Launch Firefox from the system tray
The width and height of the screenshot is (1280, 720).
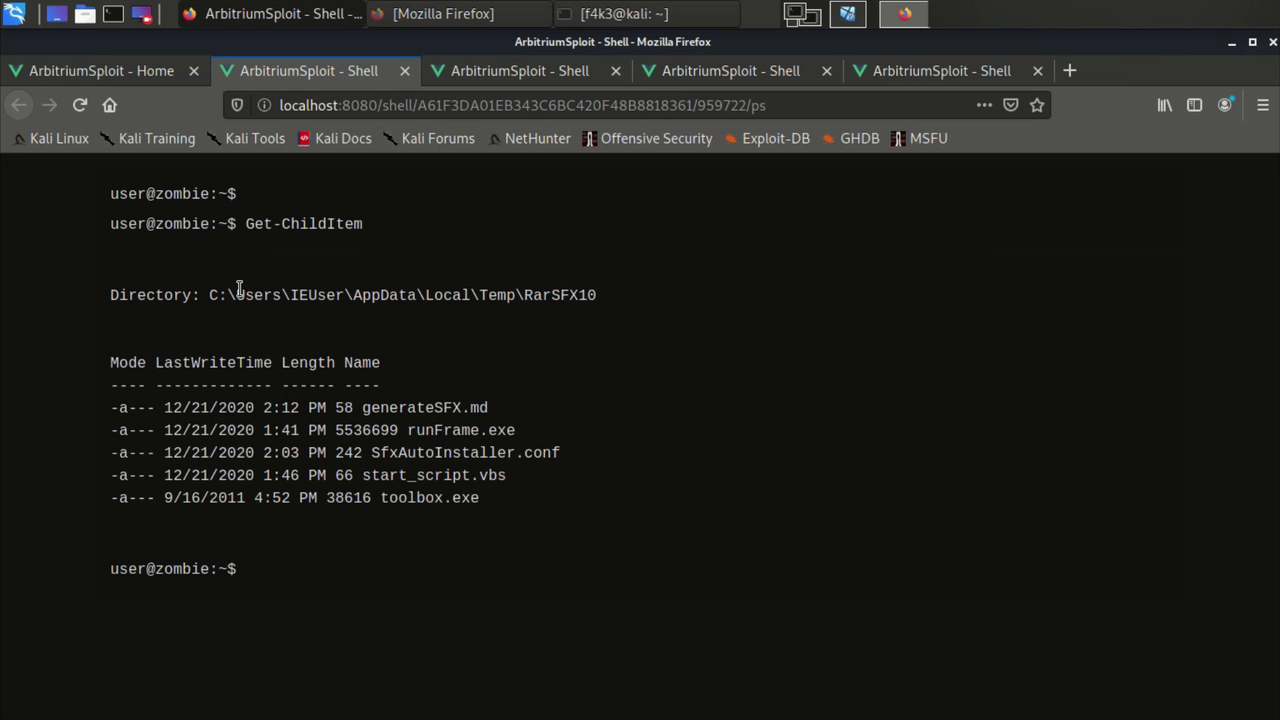pos(905,13)
